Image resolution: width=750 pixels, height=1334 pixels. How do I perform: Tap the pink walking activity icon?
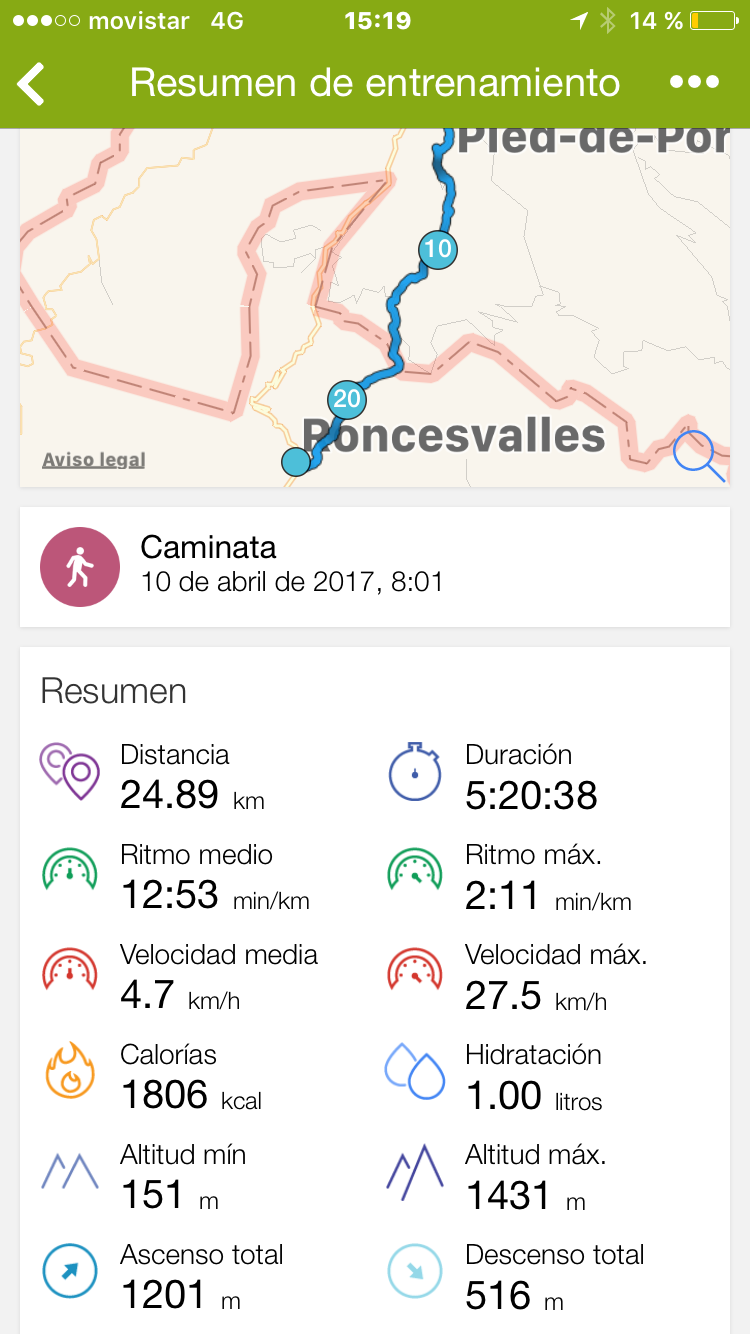79,567
